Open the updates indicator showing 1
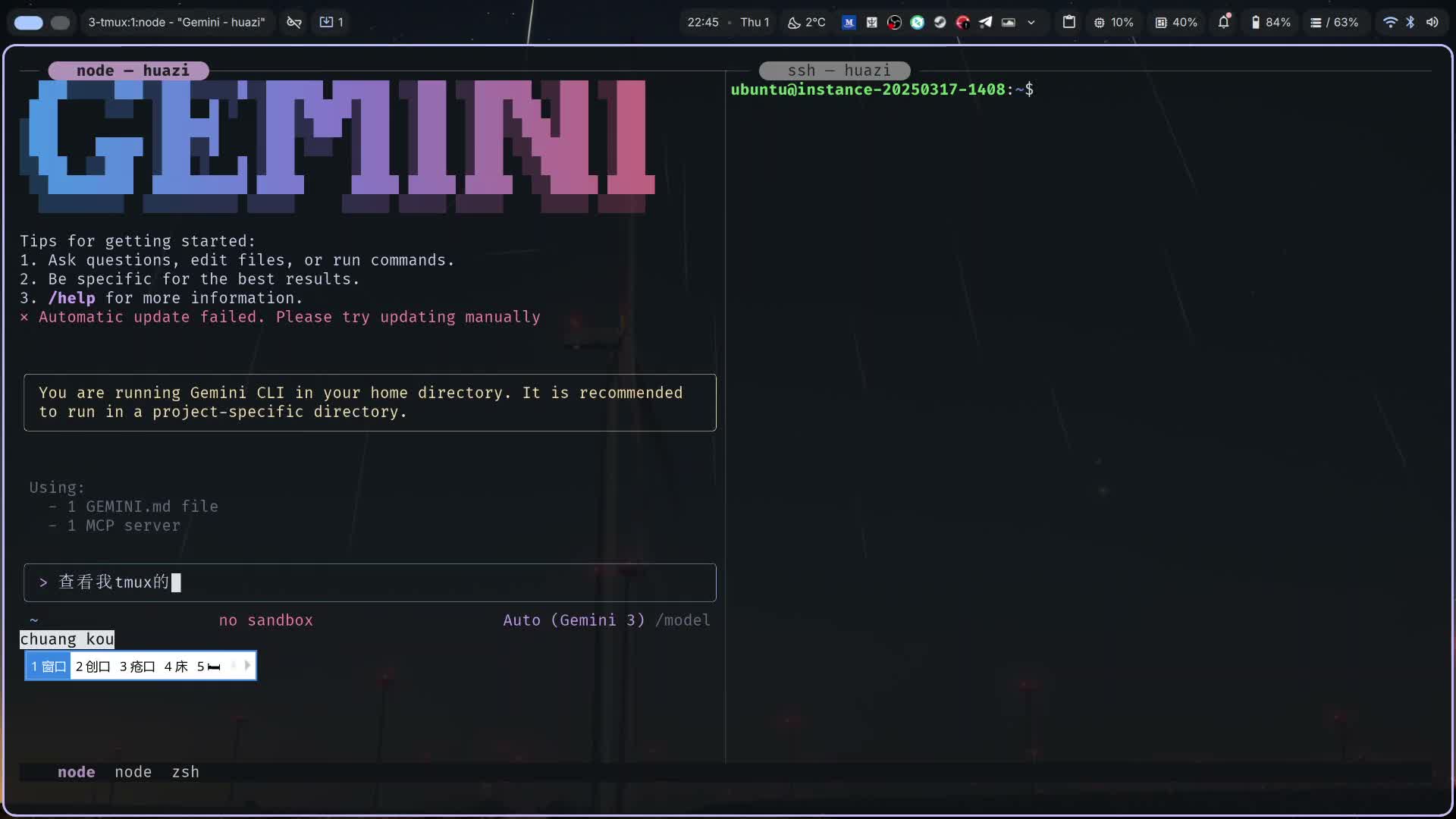Viewport: 1456px width, 819px height. pyautogui.click(x=331, y=23)
